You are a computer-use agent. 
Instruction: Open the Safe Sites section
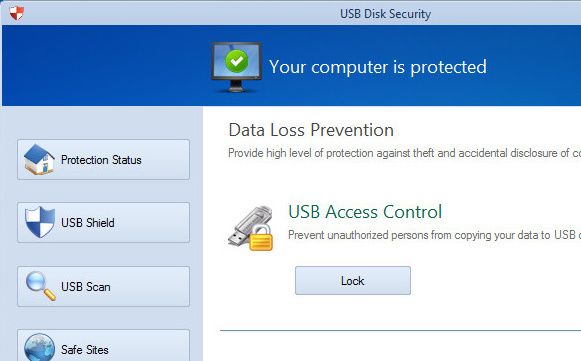click(x=103, y=345)
